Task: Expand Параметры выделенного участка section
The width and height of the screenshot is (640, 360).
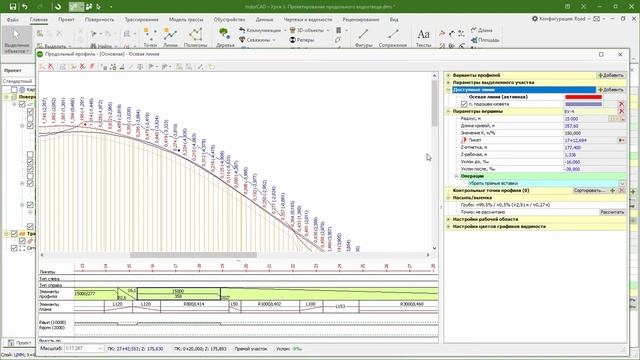Action: coord(448,82)
